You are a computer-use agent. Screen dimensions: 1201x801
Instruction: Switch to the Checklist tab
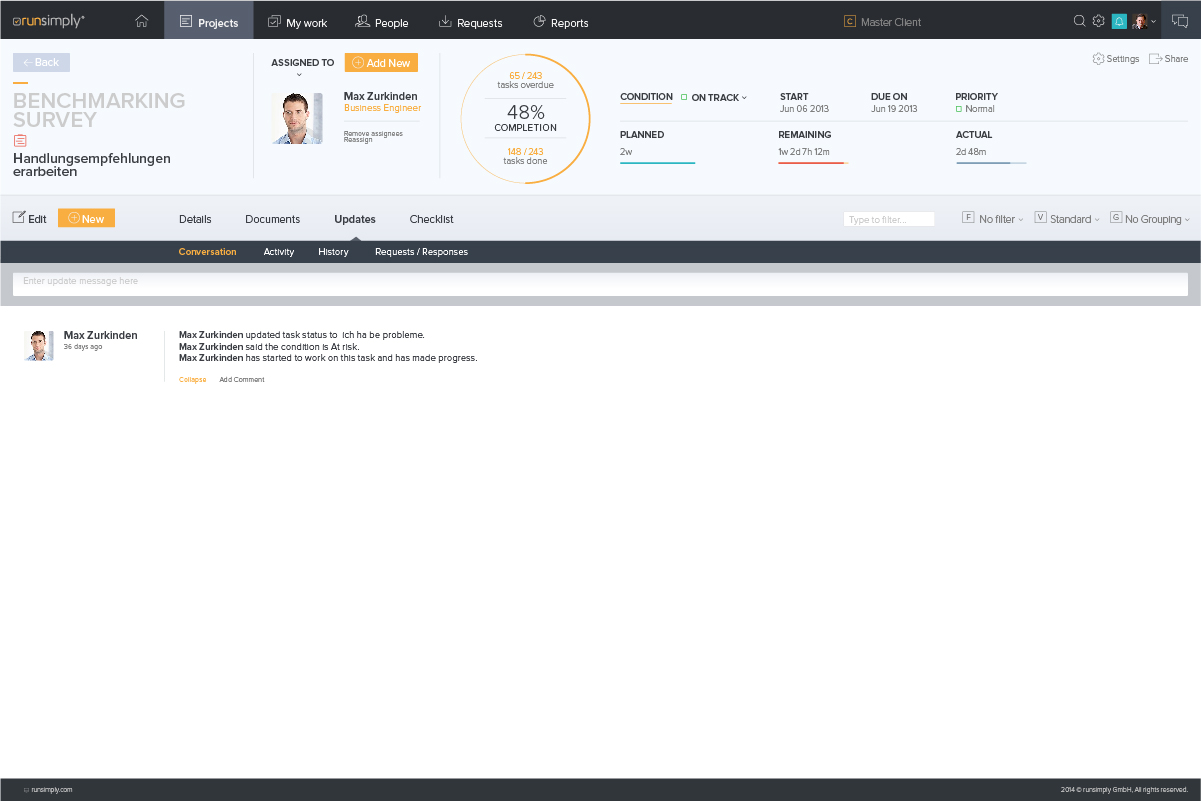(431, 219)
